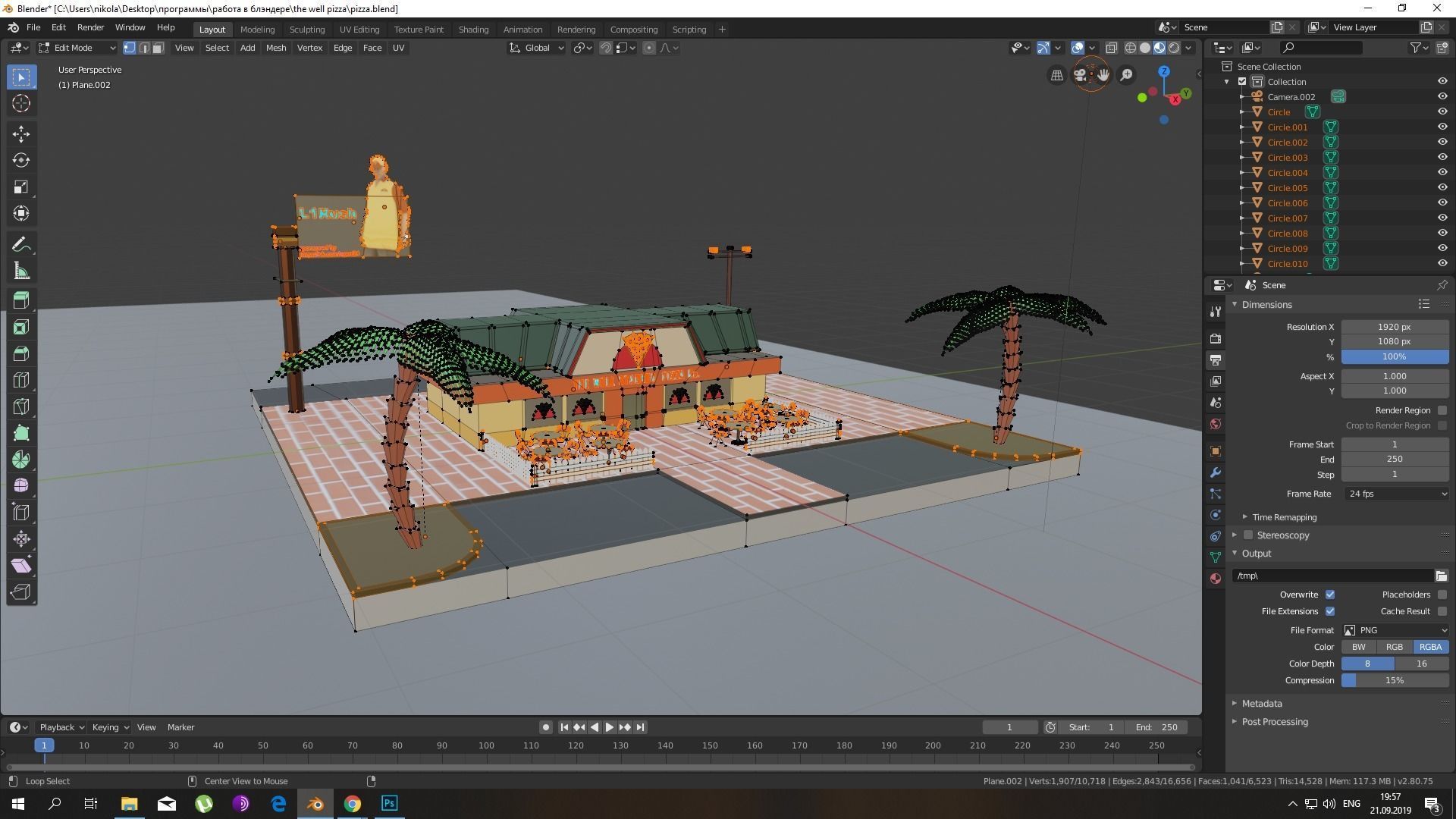Uncheck the File Extensions checkbox

point(1329,611)
